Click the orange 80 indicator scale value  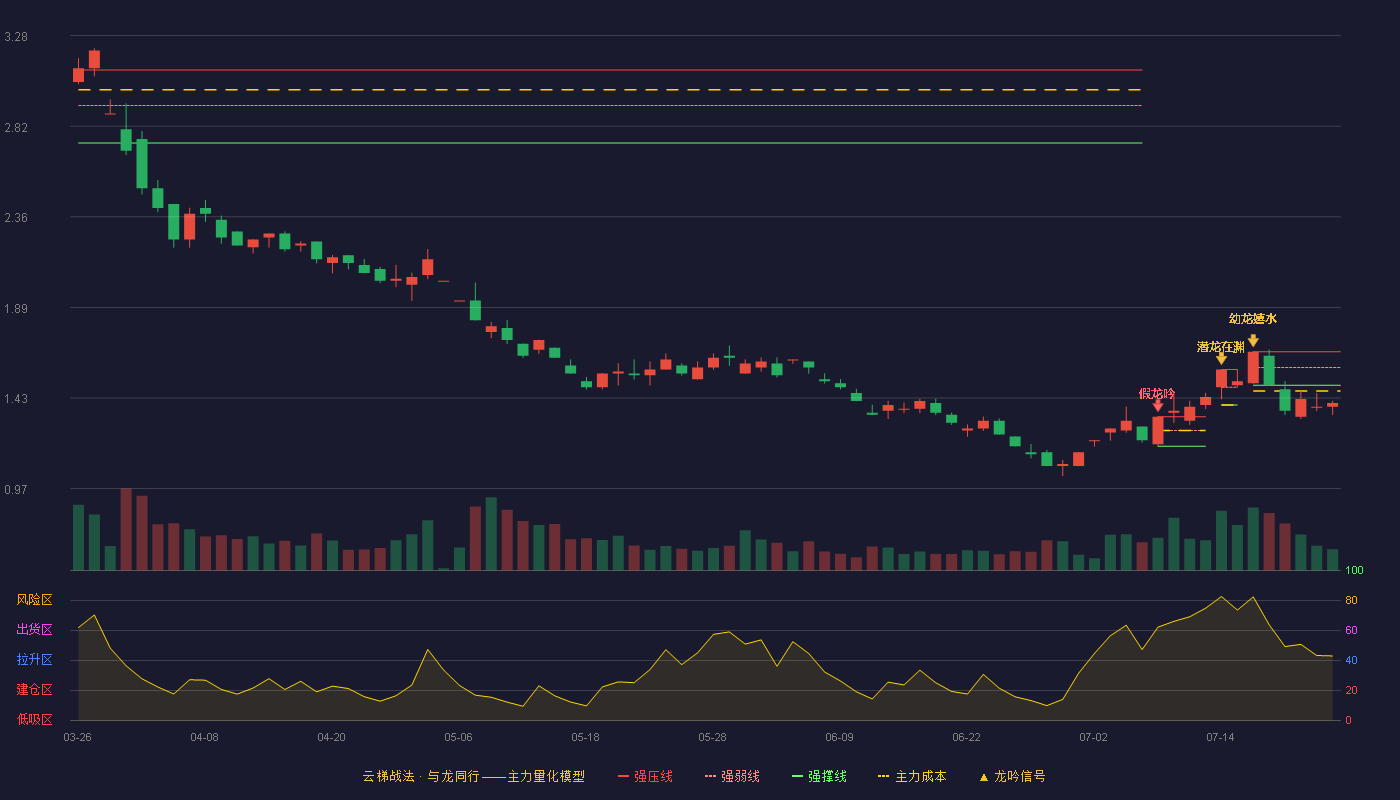1351,600
